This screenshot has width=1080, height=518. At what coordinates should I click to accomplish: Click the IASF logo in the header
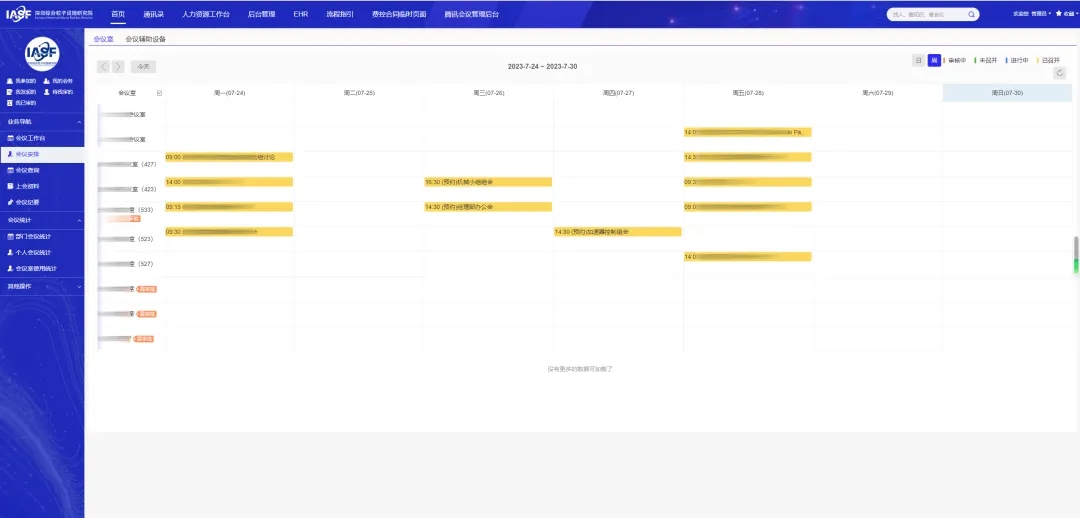tap(18, 14)
